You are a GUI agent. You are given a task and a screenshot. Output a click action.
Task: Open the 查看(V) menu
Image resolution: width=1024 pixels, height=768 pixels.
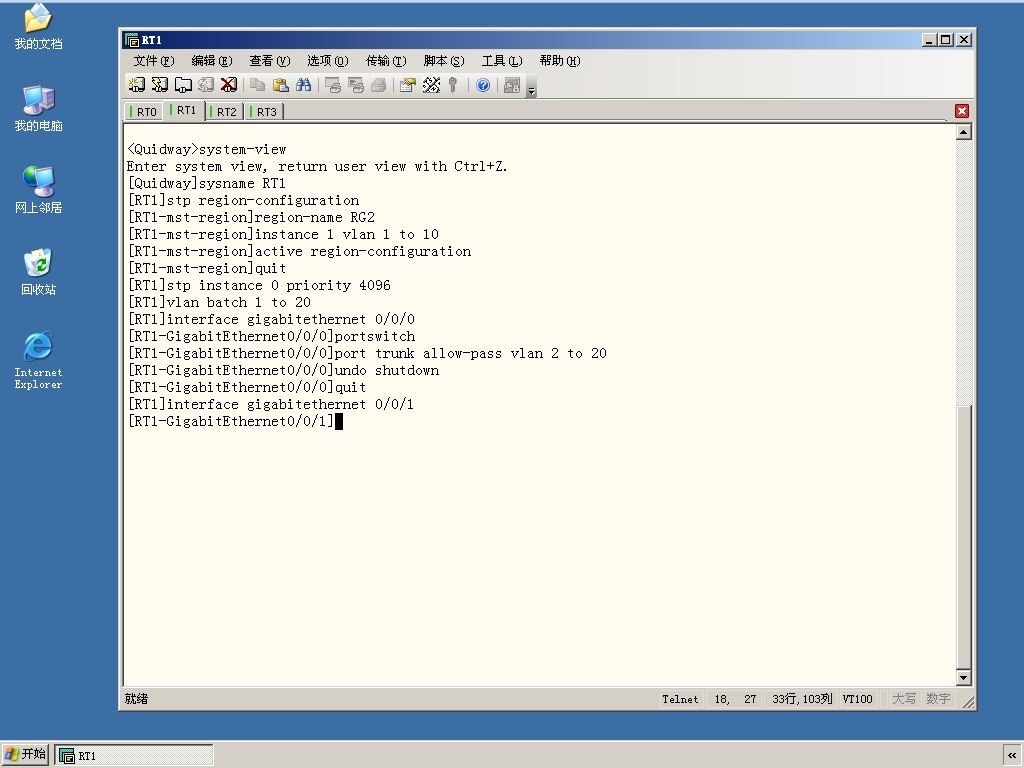(270, 61)
